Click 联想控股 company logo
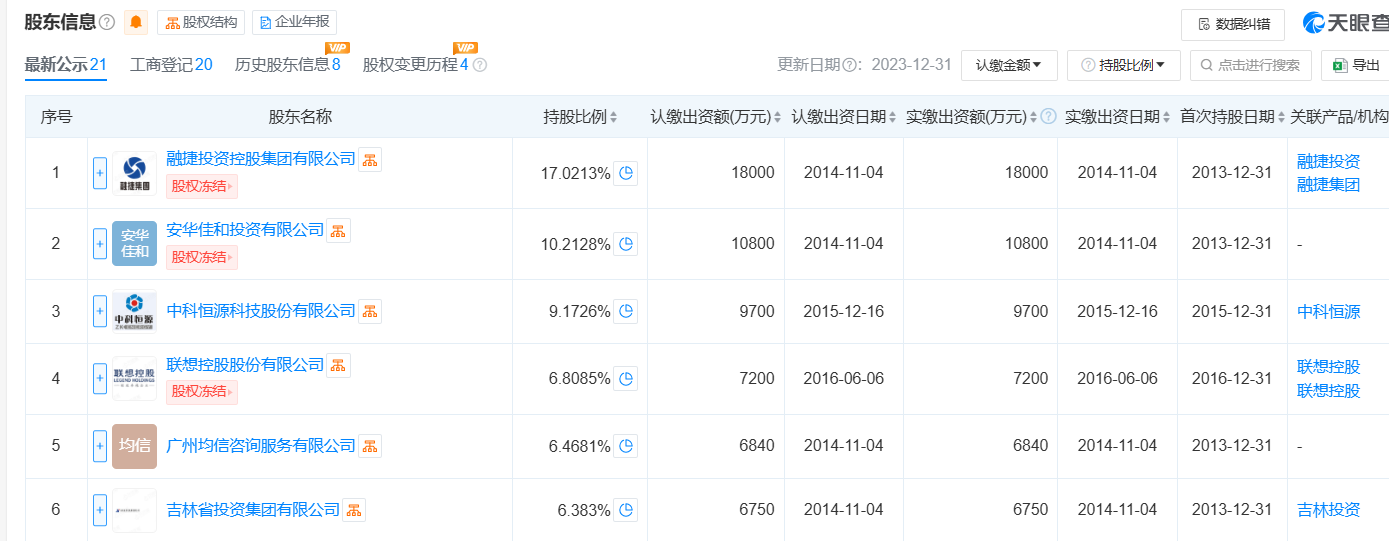 pos(134,379)
